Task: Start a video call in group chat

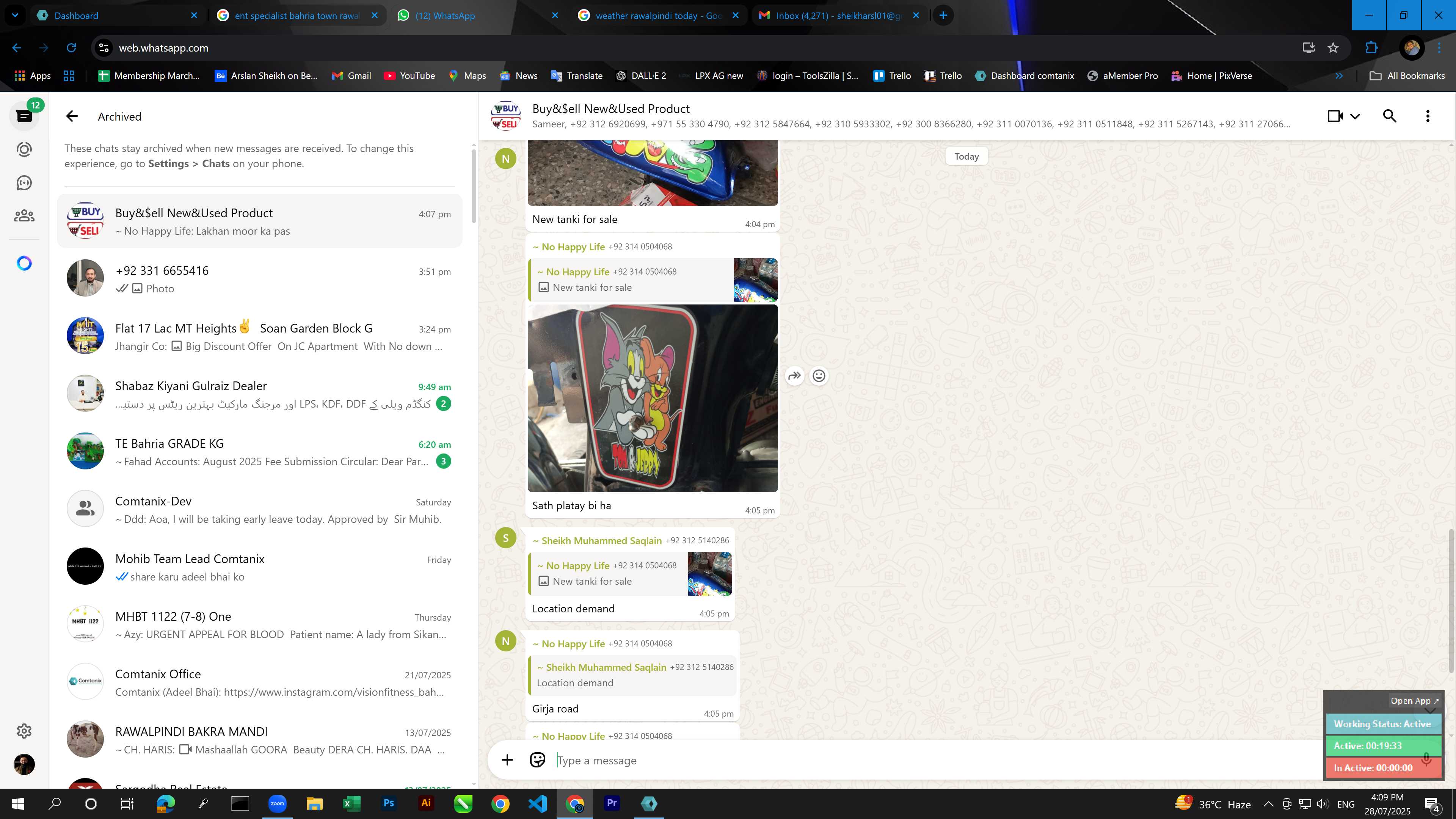Action: coord(1335,116)
